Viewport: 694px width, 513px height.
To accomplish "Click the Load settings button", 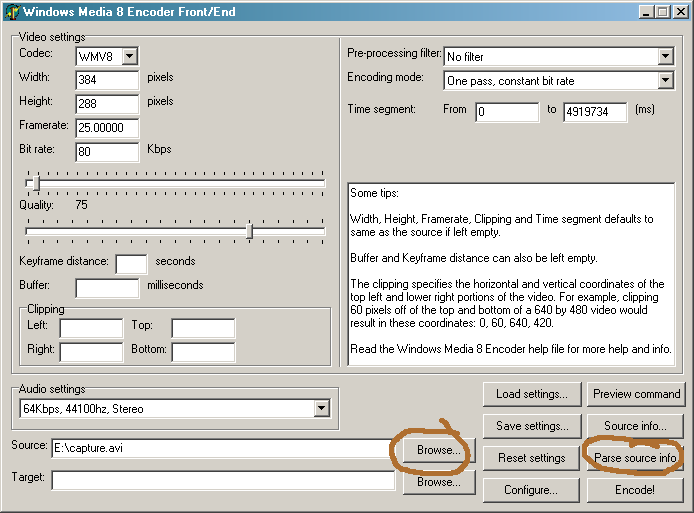I will [x=532, y=394].
